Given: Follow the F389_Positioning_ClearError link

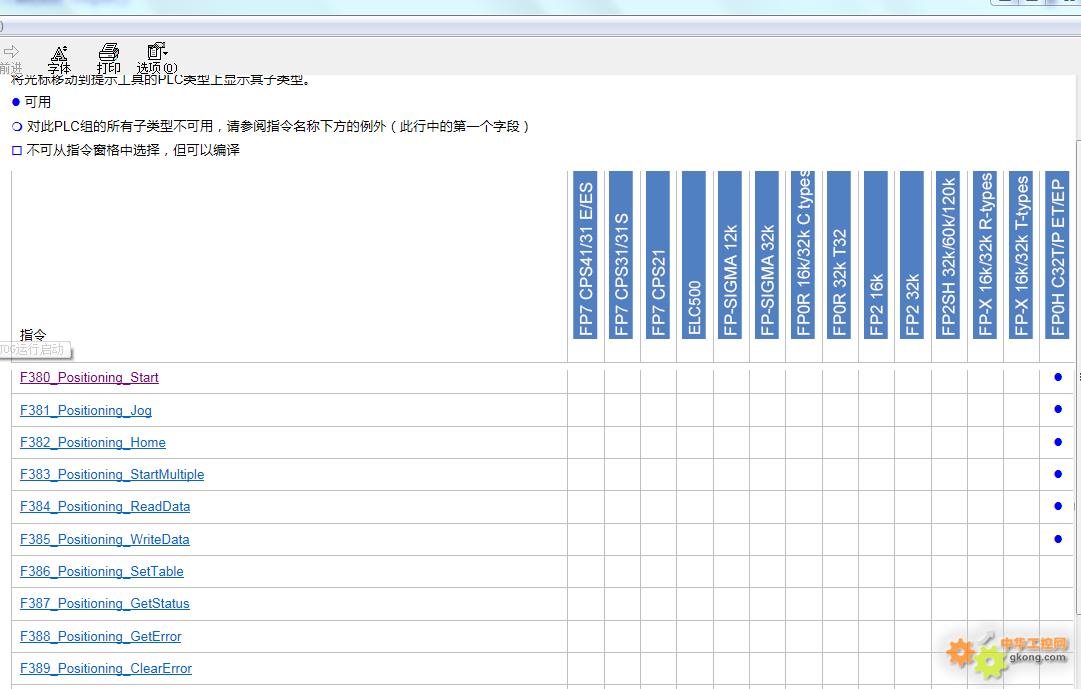Looking at the screenshot, I should (x=105, y=668).
